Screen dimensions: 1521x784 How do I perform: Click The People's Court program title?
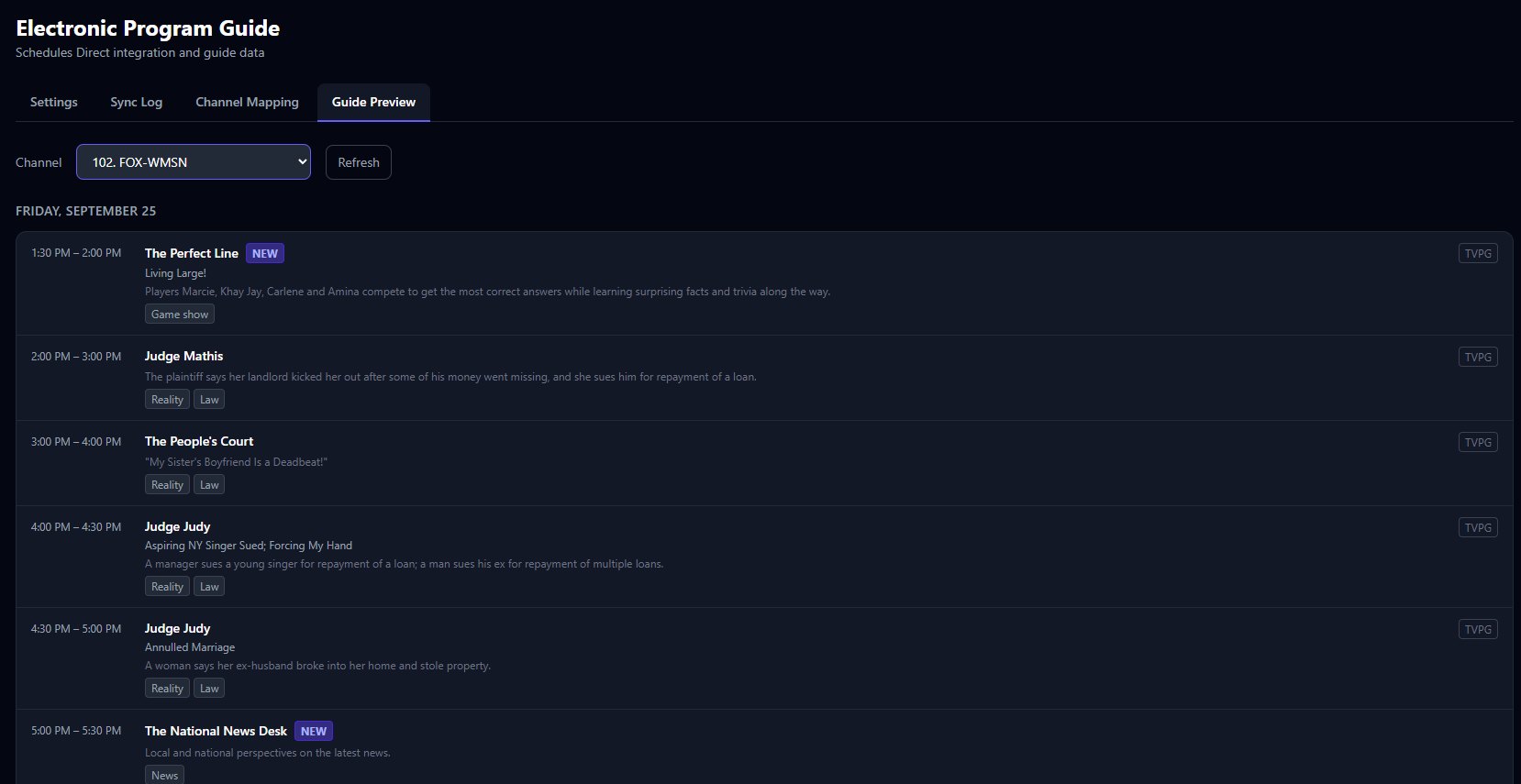pyautogui.click(x=199, y=441)
